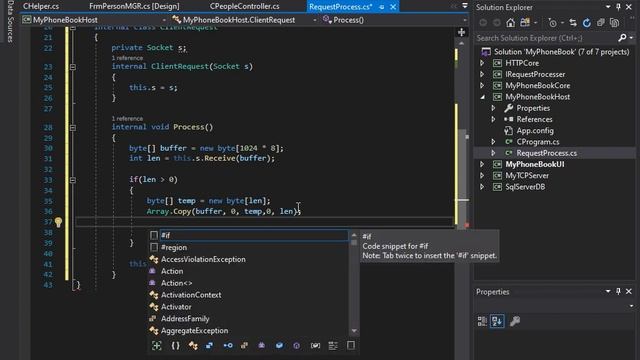Viewport: 640px width, 360px height.
Task: Expand the HTTPCore project node
Action: pyautogui.click(x=482, y=63)
